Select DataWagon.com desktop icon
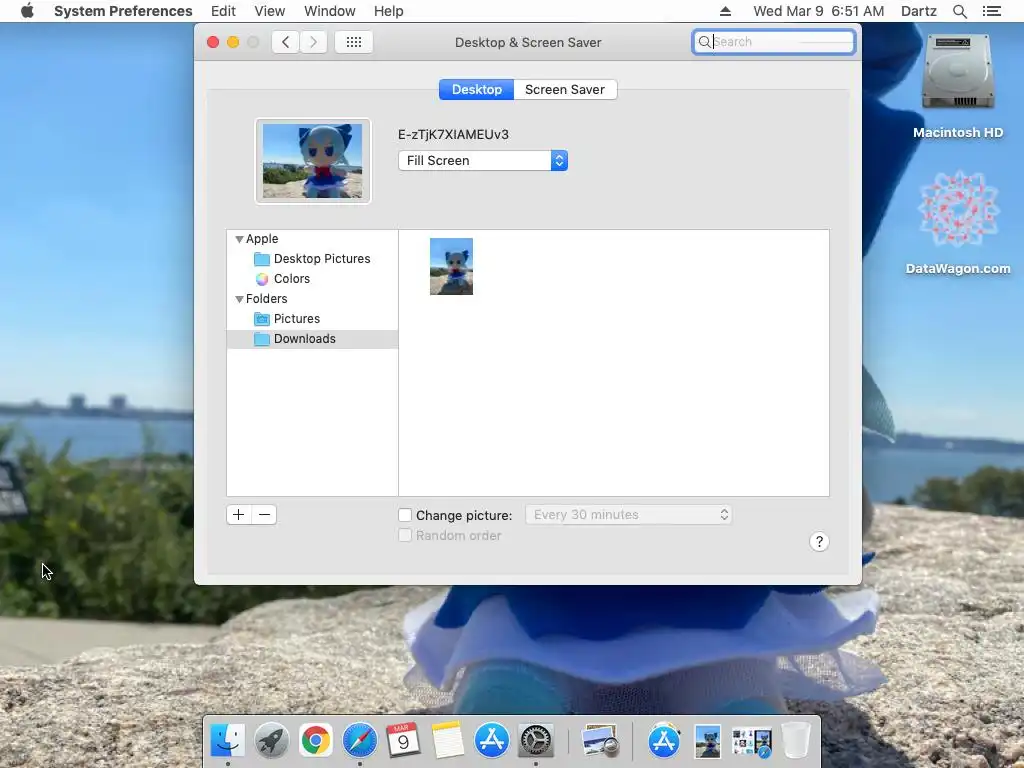The width and height of the screenshot is (1024, 768). pyautogui.click(x=958, y=222)
